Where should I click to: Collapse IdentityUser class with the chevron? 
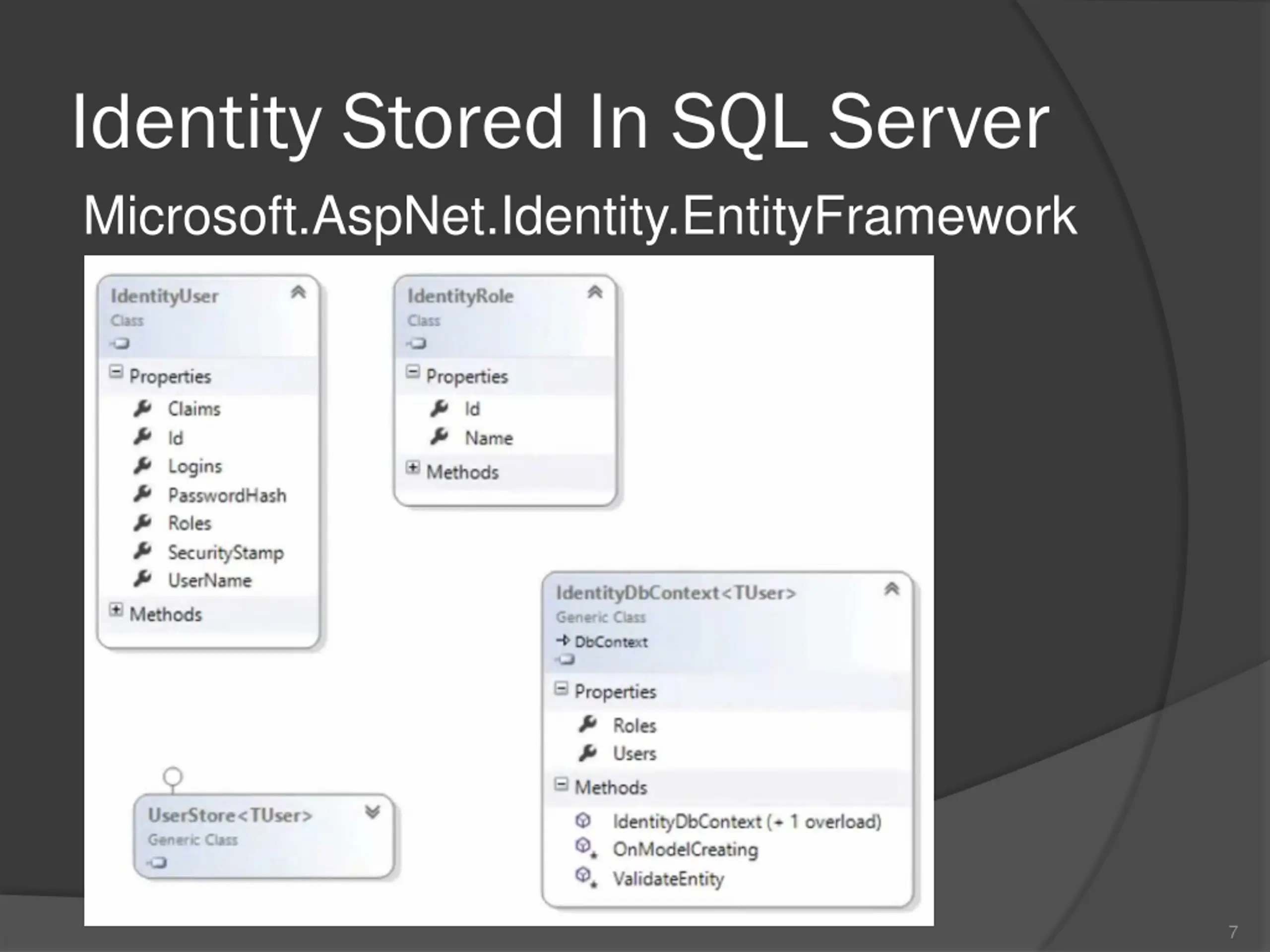[298, 292]
